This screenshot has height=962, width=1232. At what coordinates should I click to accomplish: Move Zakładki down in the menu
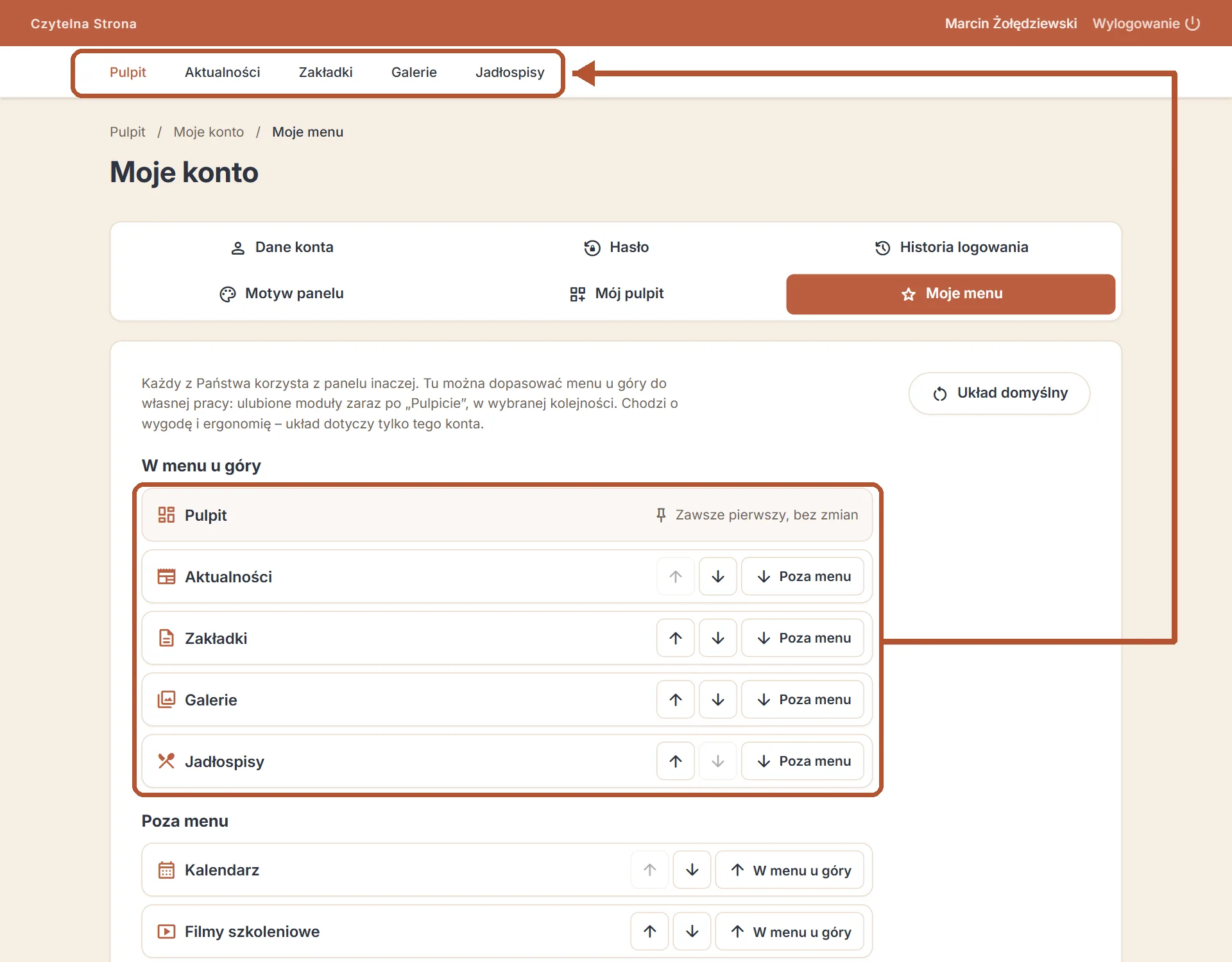point(717,638)
